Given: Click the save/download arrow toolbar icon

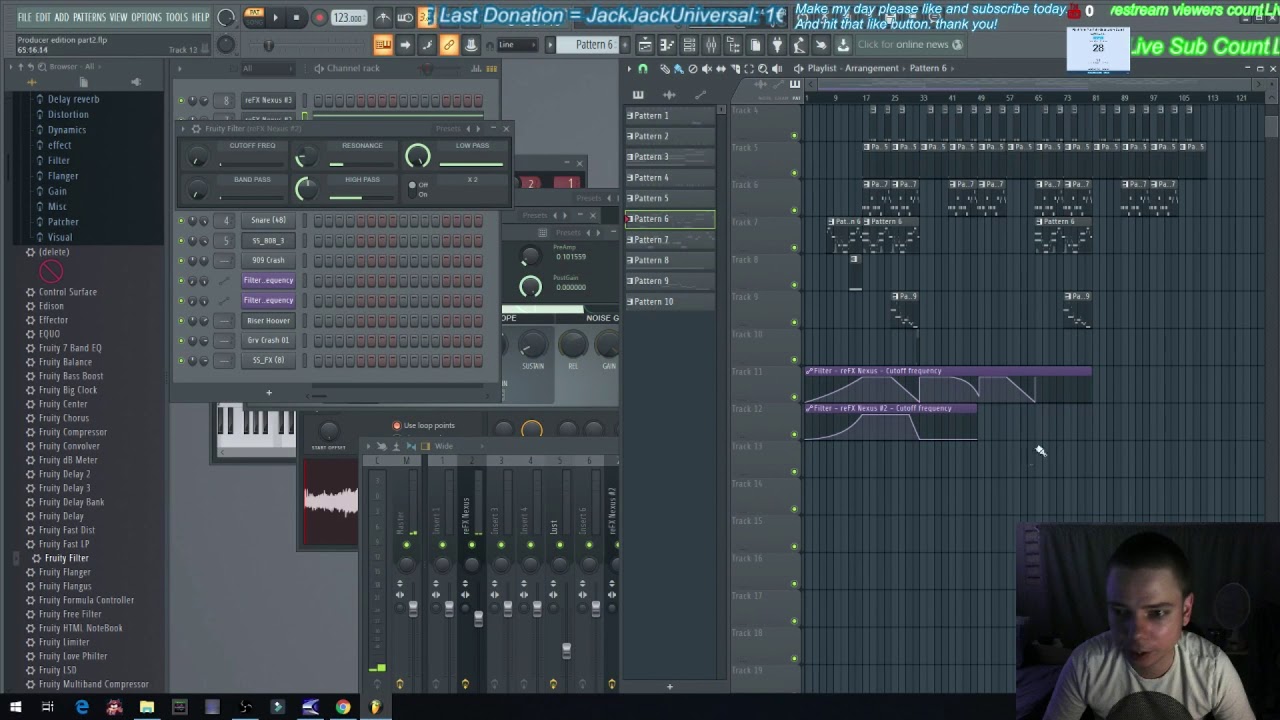Looking at the screenshot, I should tap(843, 45).
